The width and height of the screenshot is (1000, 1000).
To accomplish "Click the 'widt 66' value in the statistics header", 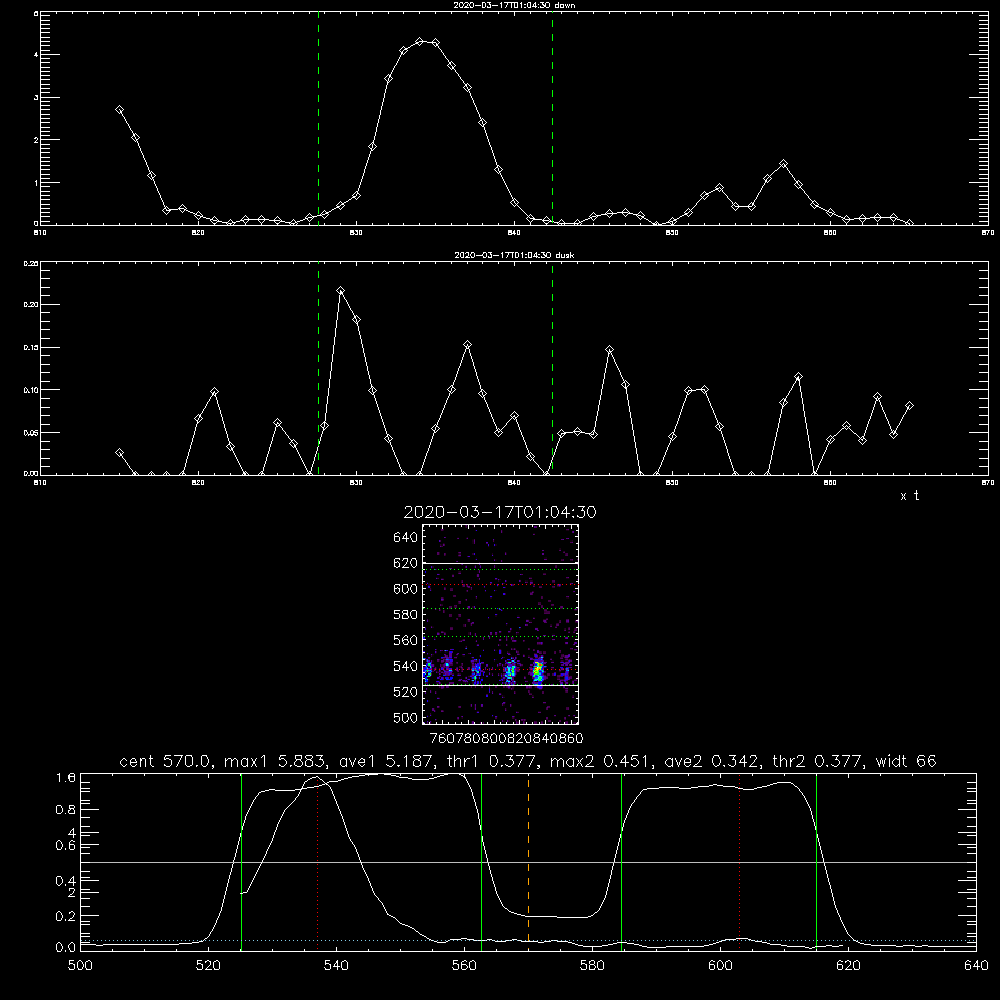I will pos(906,761).
